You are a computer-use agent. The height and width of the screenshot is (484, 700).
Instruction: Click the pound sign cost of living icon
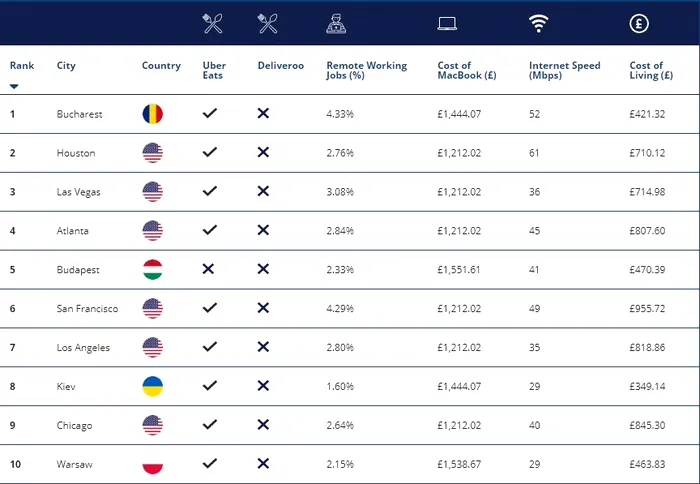638,24
